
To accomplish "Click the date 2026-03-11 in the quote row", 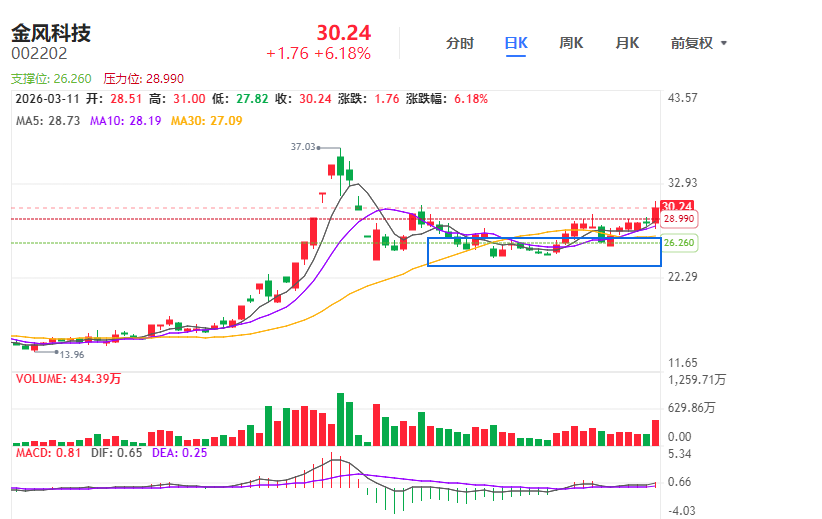I will [x=47, y=99].
